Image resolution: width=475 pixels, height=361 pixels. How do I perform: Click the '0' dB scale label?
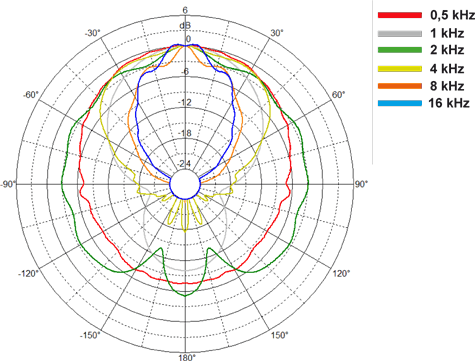coord(188,39)
